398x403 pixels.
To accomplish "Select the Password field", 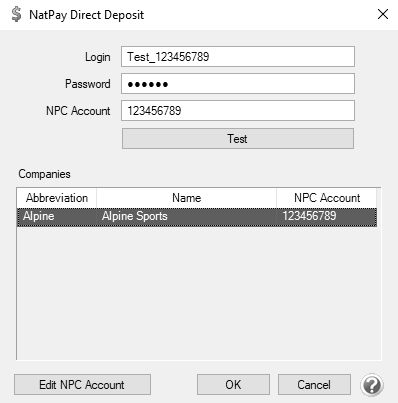I will coord(238,84).
